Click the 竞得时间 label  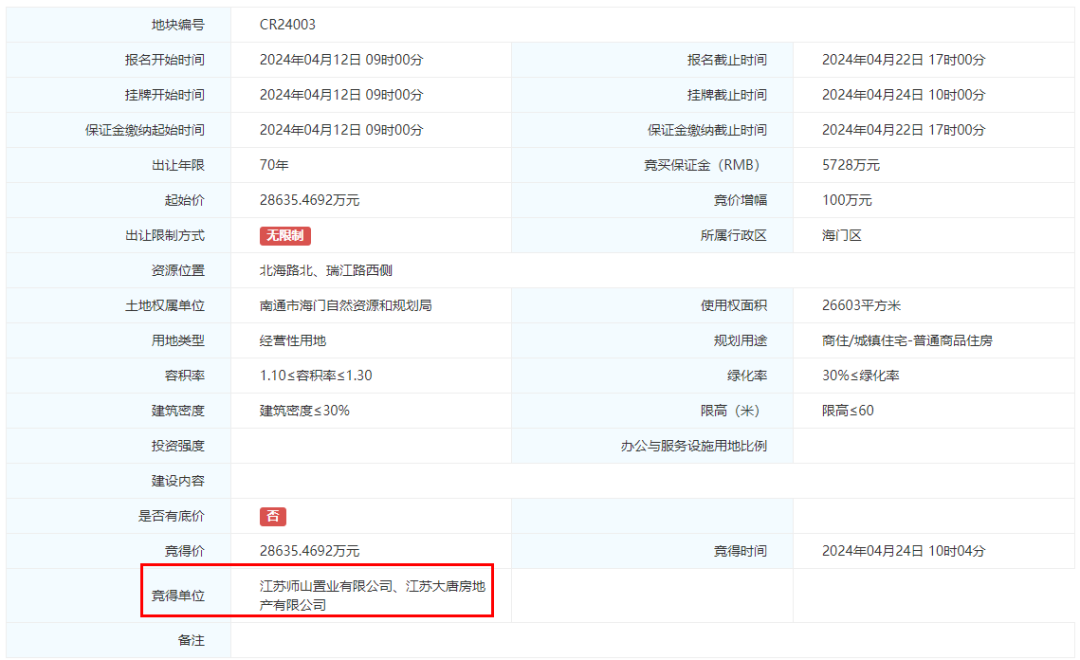click(x=740, y=552)
